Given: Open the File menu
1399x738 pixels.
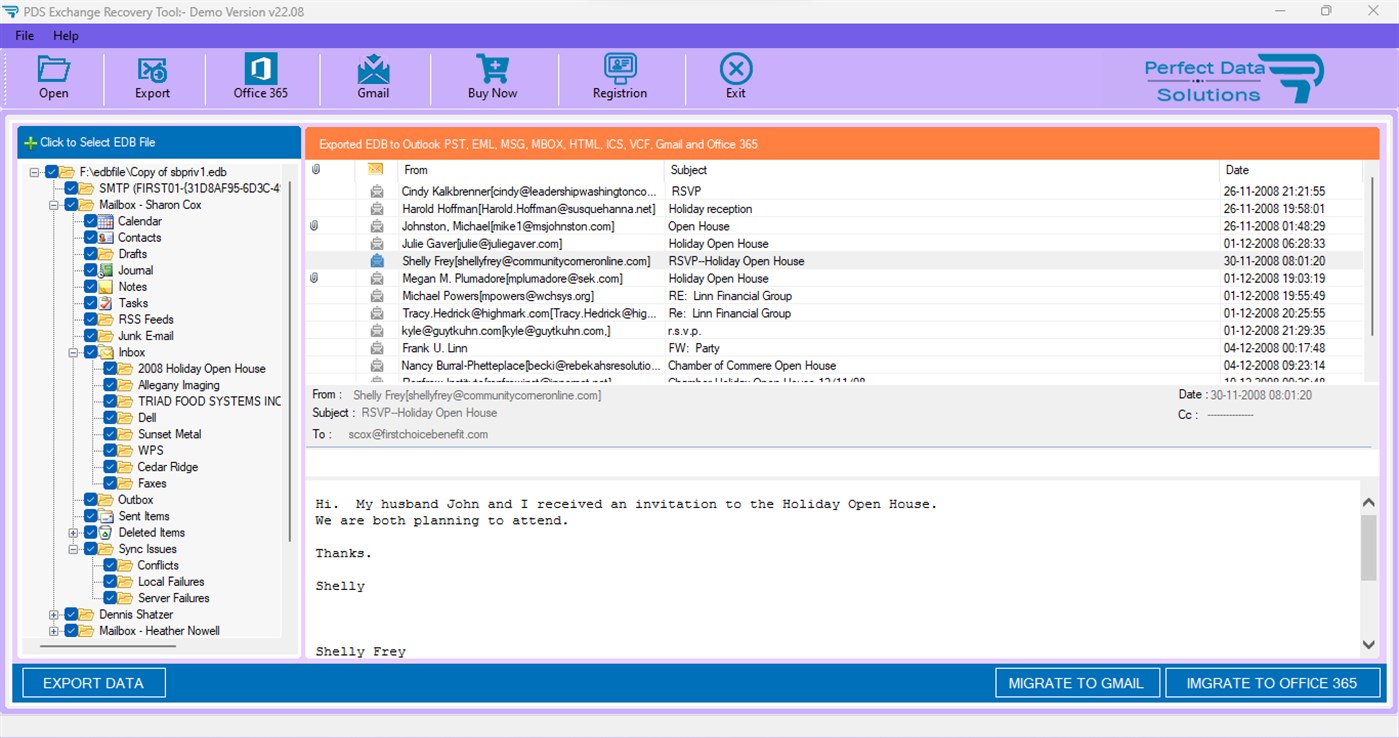Looking at the screenshot, I should point(23,35).
